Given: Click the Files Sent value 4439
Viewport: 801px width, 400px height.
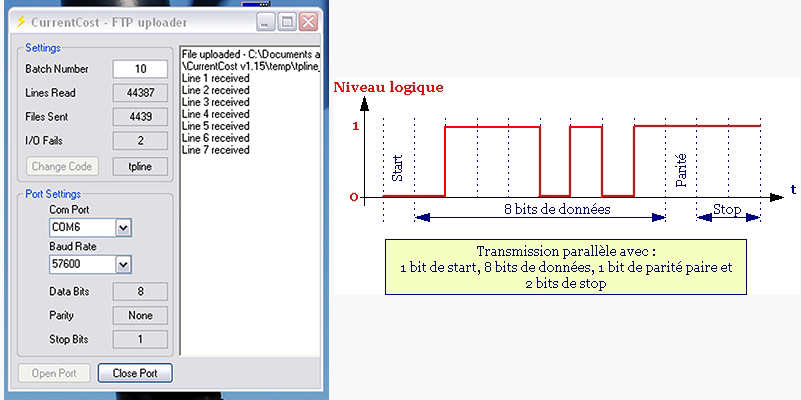Looking at the screenshot, I should 139,117.
